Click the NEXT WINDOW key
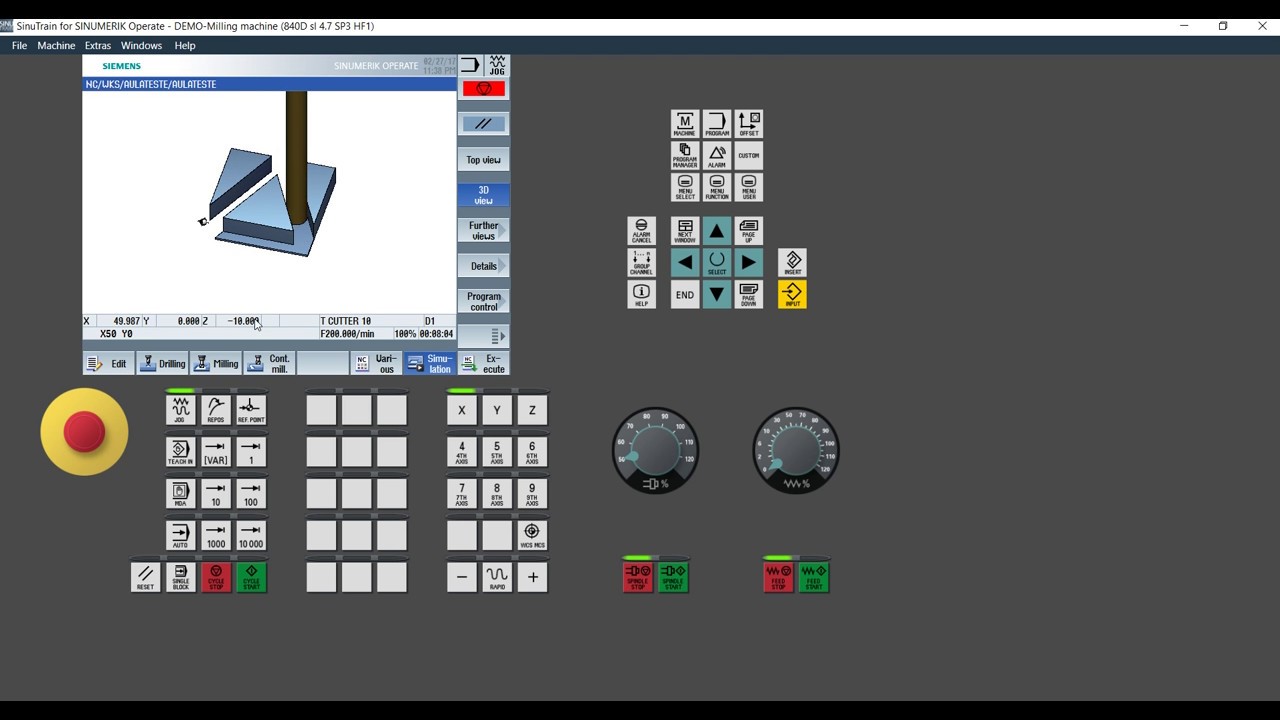 pos(684,231)
